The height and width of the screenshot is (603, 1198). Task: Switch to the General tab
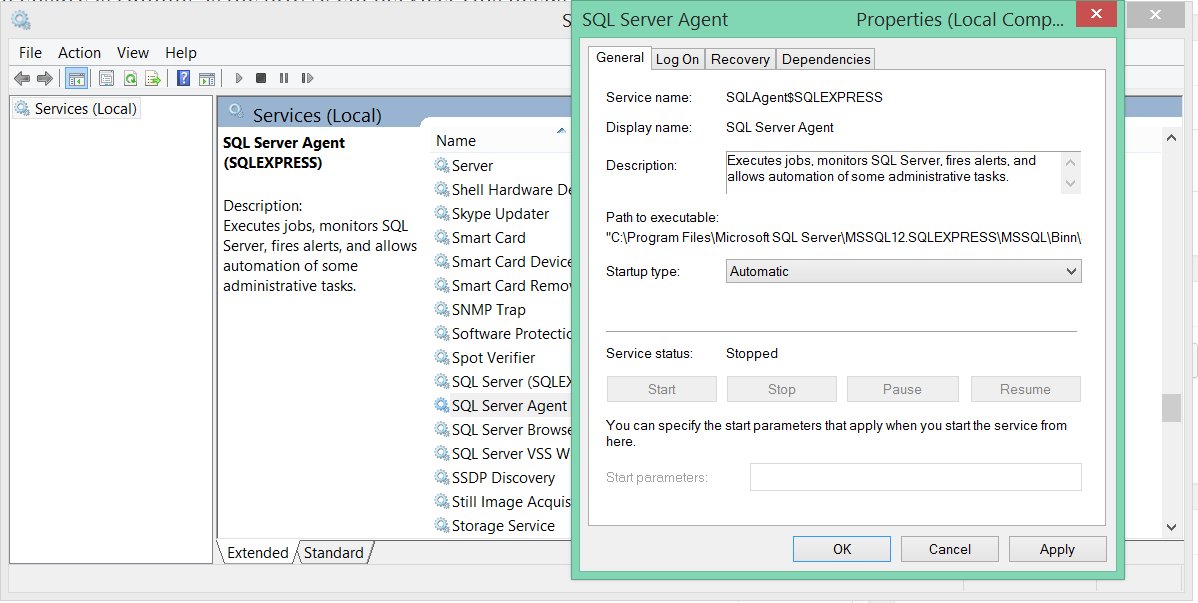tap(620, 57)
